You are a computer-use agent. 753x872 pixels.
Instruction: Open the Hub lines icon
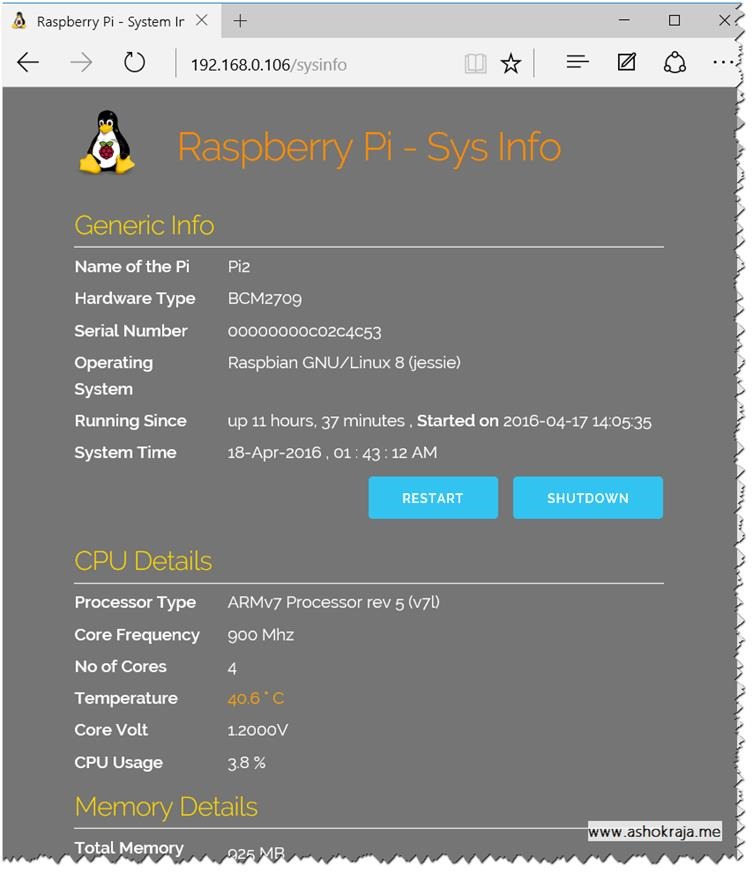tap(577, 62)
